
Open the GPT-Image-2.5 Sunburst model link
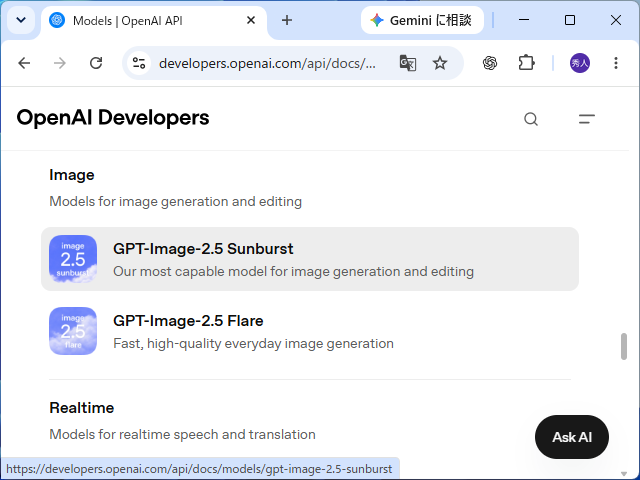(x=310, y=259)
